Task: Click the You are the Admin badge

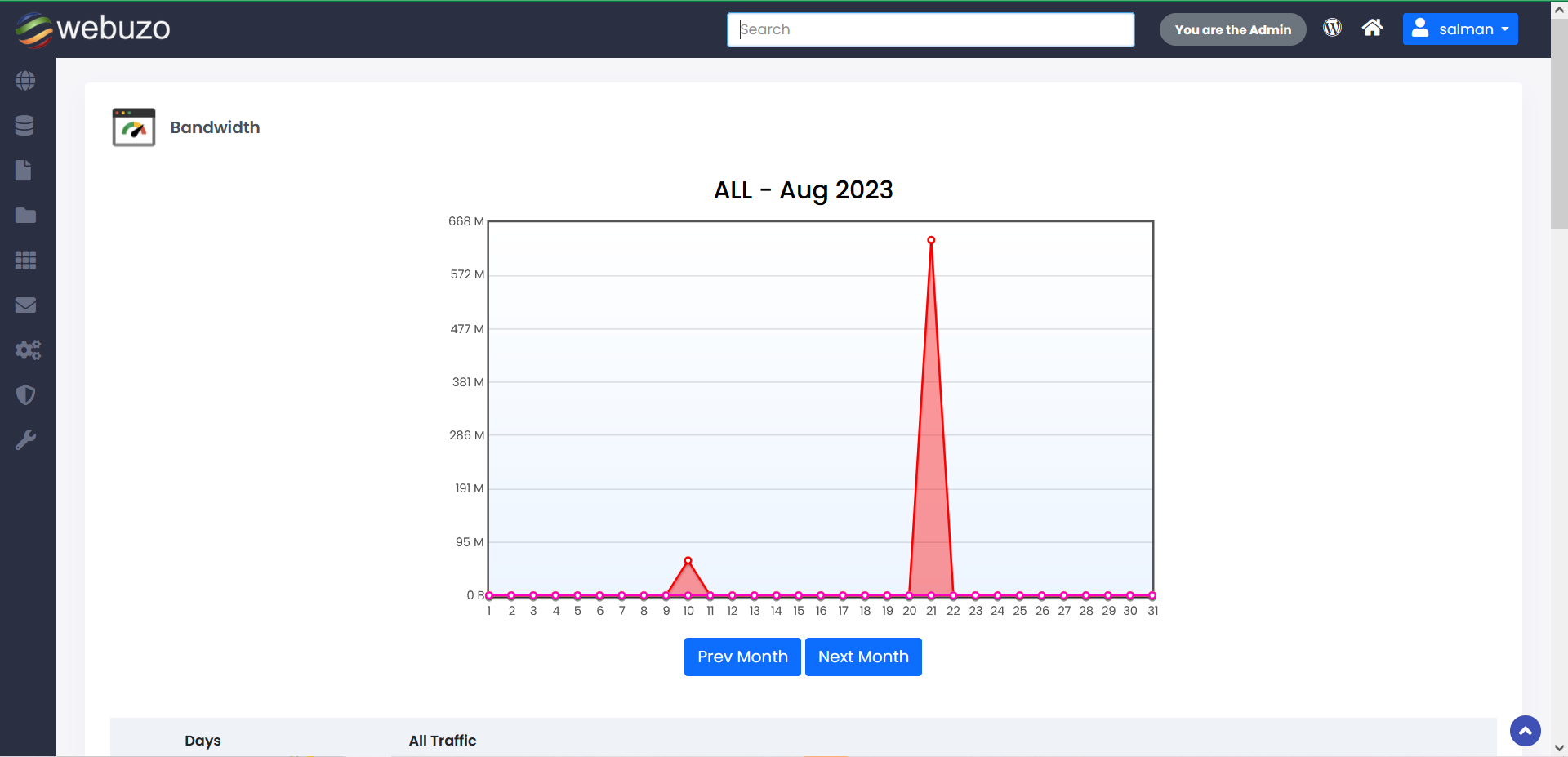Action: (1232, 29)
